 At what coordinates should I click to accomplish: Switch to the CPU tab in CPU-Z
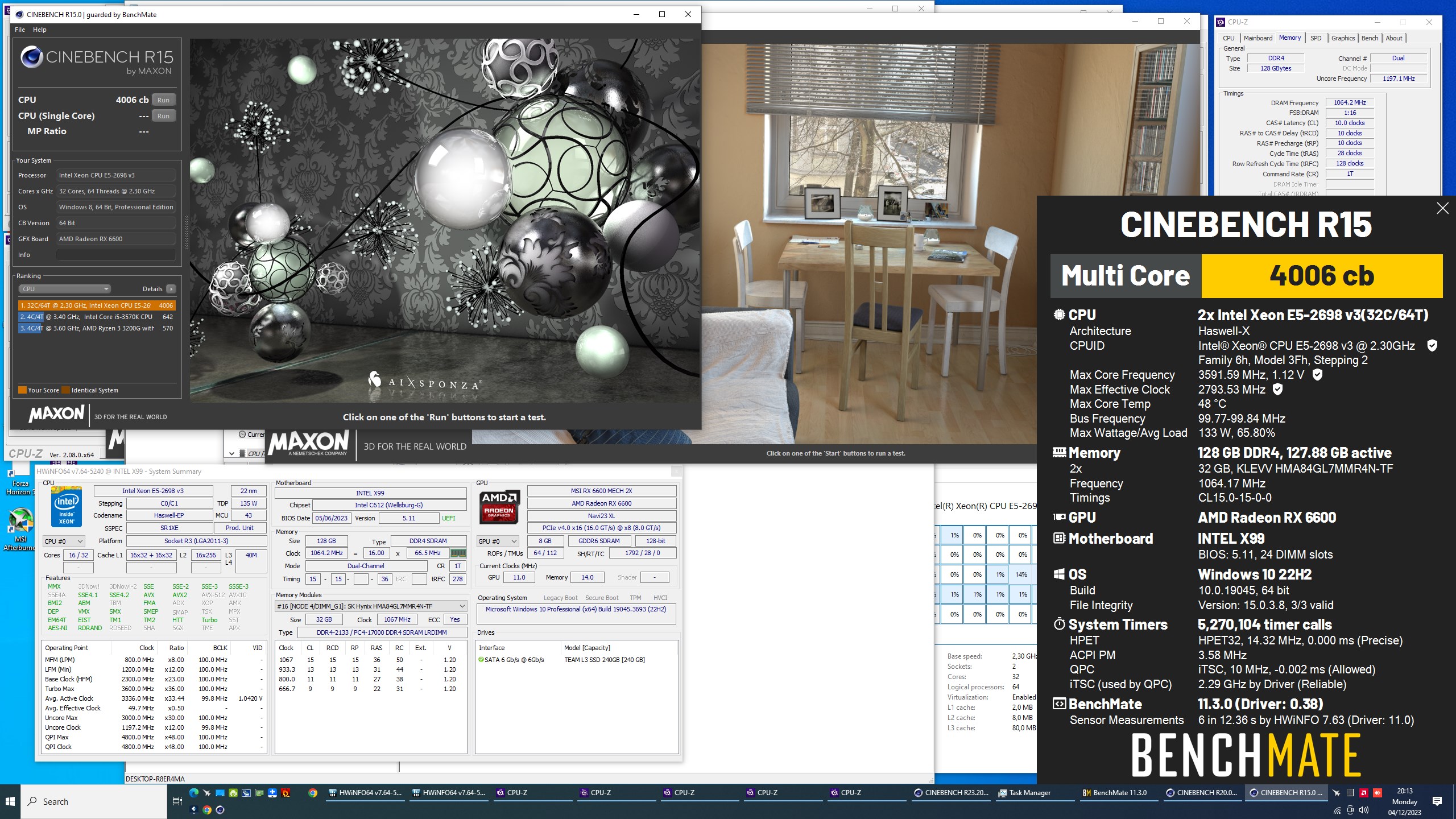(1228, 38)
